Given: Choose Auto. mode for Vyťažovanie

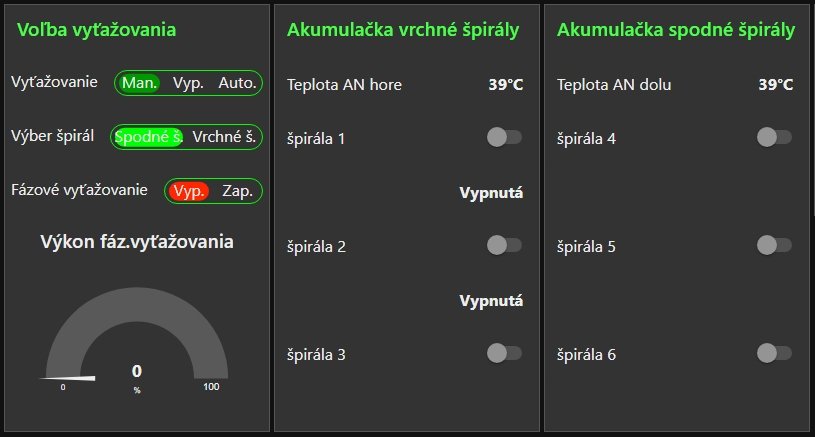Looking at the screenshot, I should click(237, 83).
